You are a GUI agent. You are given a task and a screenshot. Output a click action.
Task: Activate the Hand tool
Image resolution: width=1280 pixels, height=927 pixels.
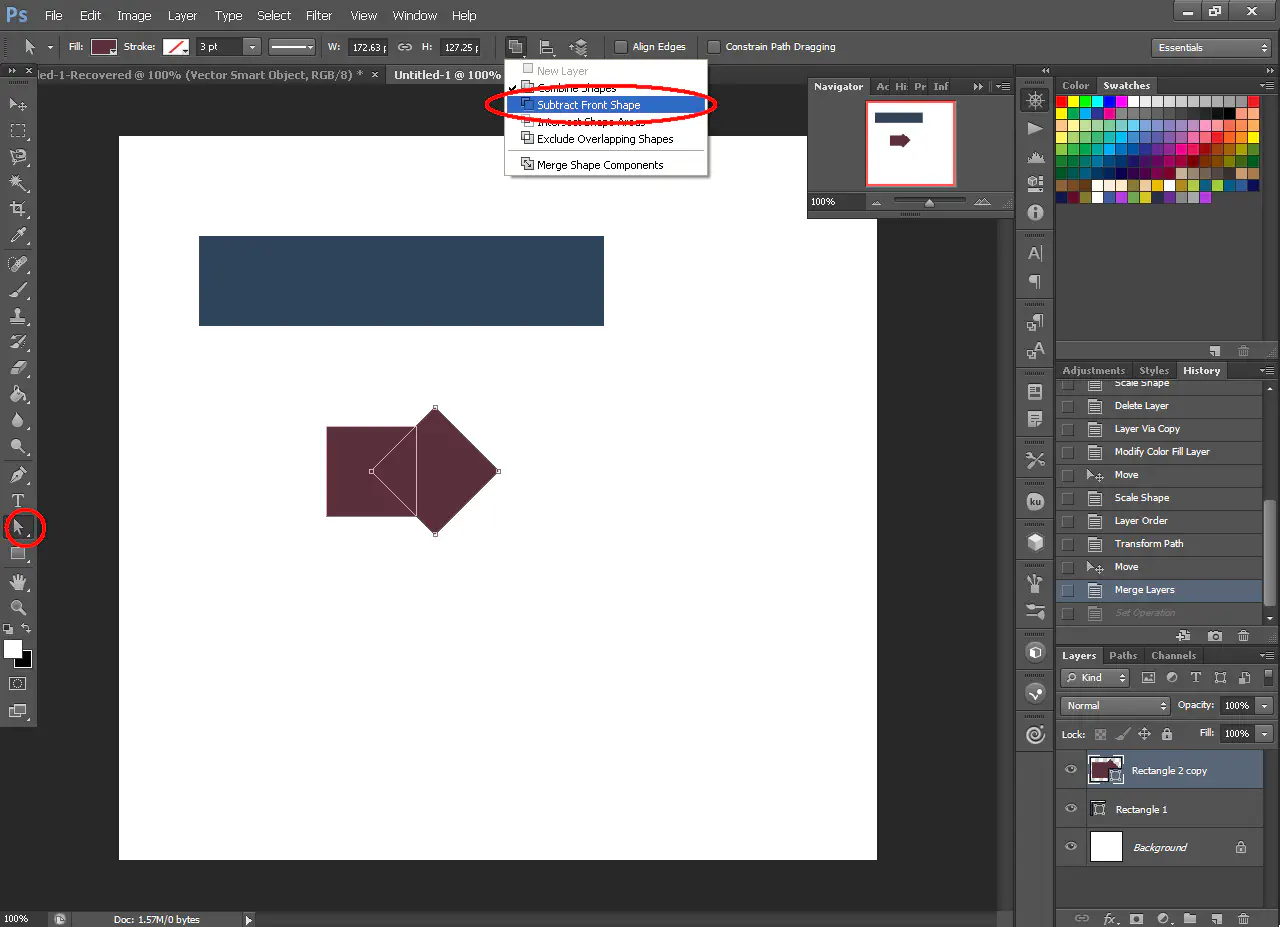point(18,582)
